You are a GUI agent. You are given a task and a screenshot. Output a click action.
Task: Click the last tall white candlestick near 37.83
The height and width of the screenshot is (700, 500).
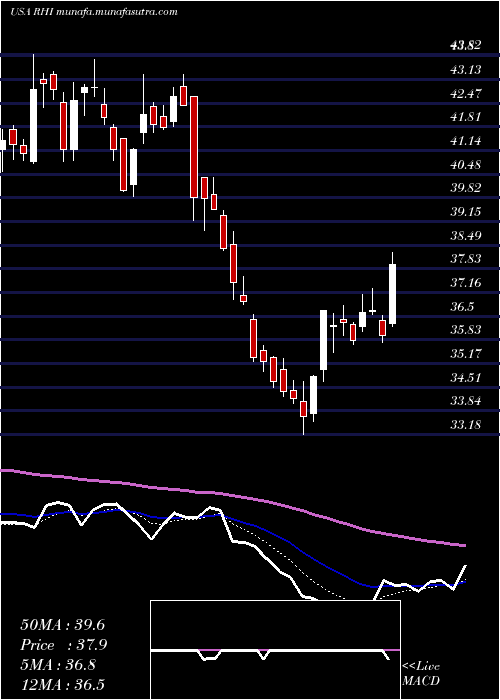point(393,294)
